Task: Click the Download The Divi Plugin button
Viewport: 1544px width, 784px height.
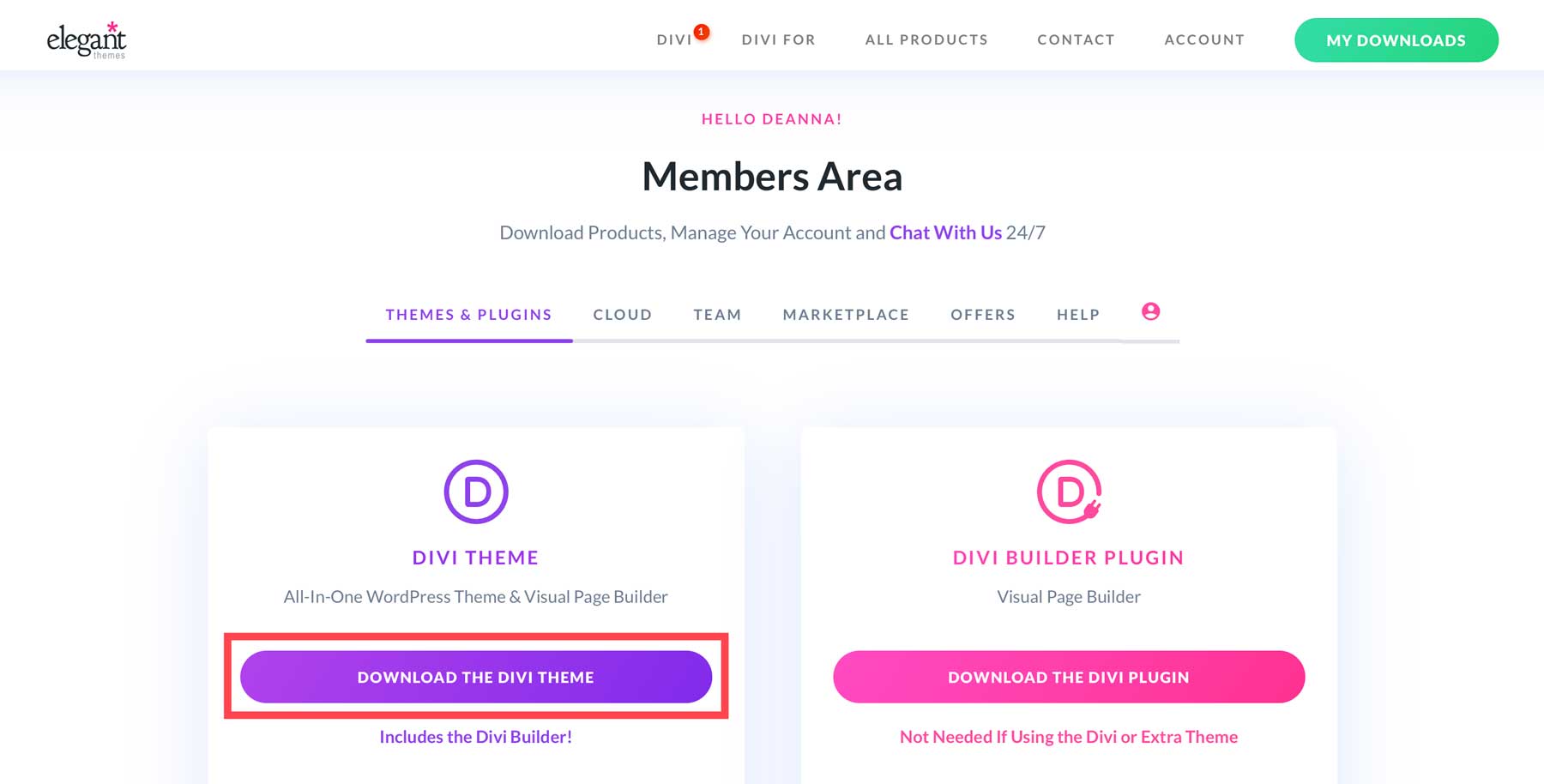Action: (1068, 677)
